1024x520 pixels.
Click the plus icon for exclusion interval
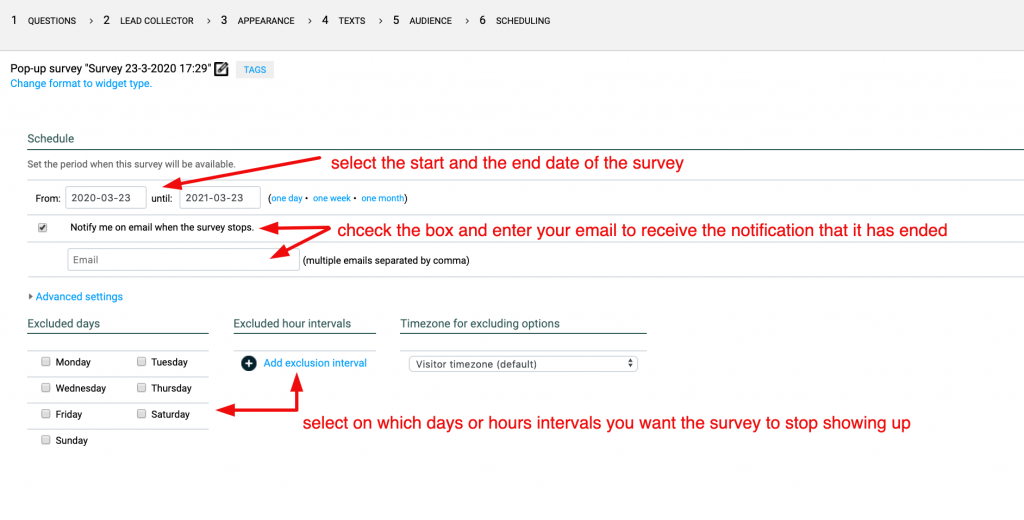click(249, 363)
